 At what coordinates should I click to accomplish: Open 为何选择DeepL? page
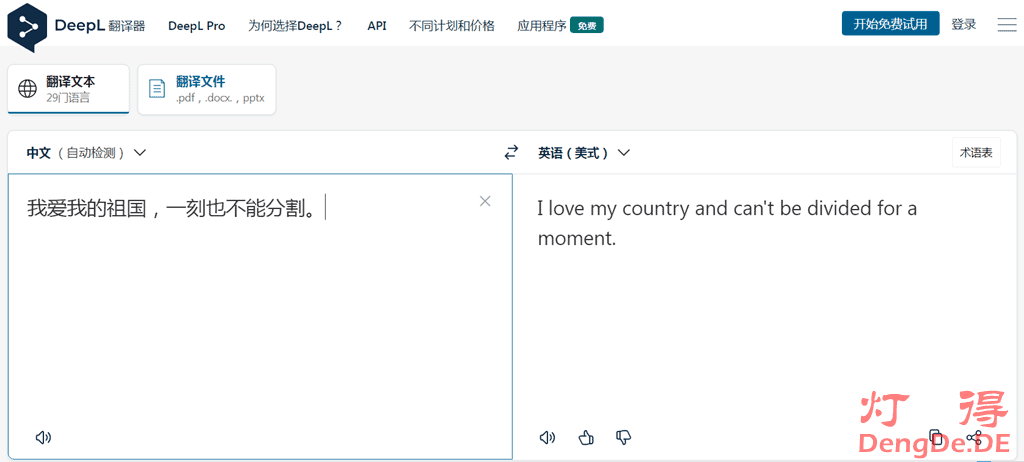click(x=295, y=26)
